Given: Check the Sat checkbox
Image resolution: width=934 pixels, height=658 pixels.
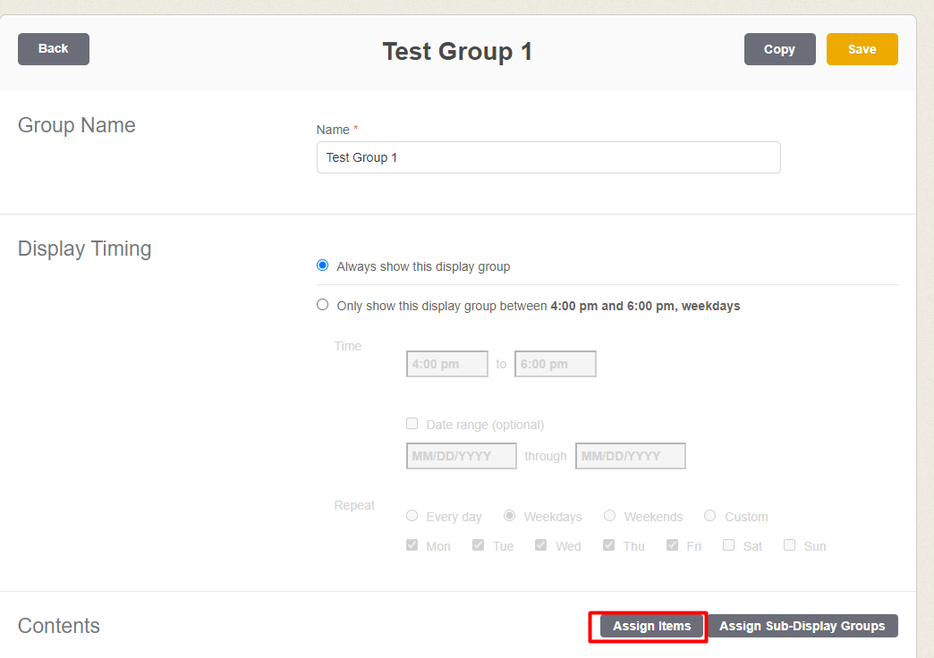Looking at the screenshot, I should [729, 545].
